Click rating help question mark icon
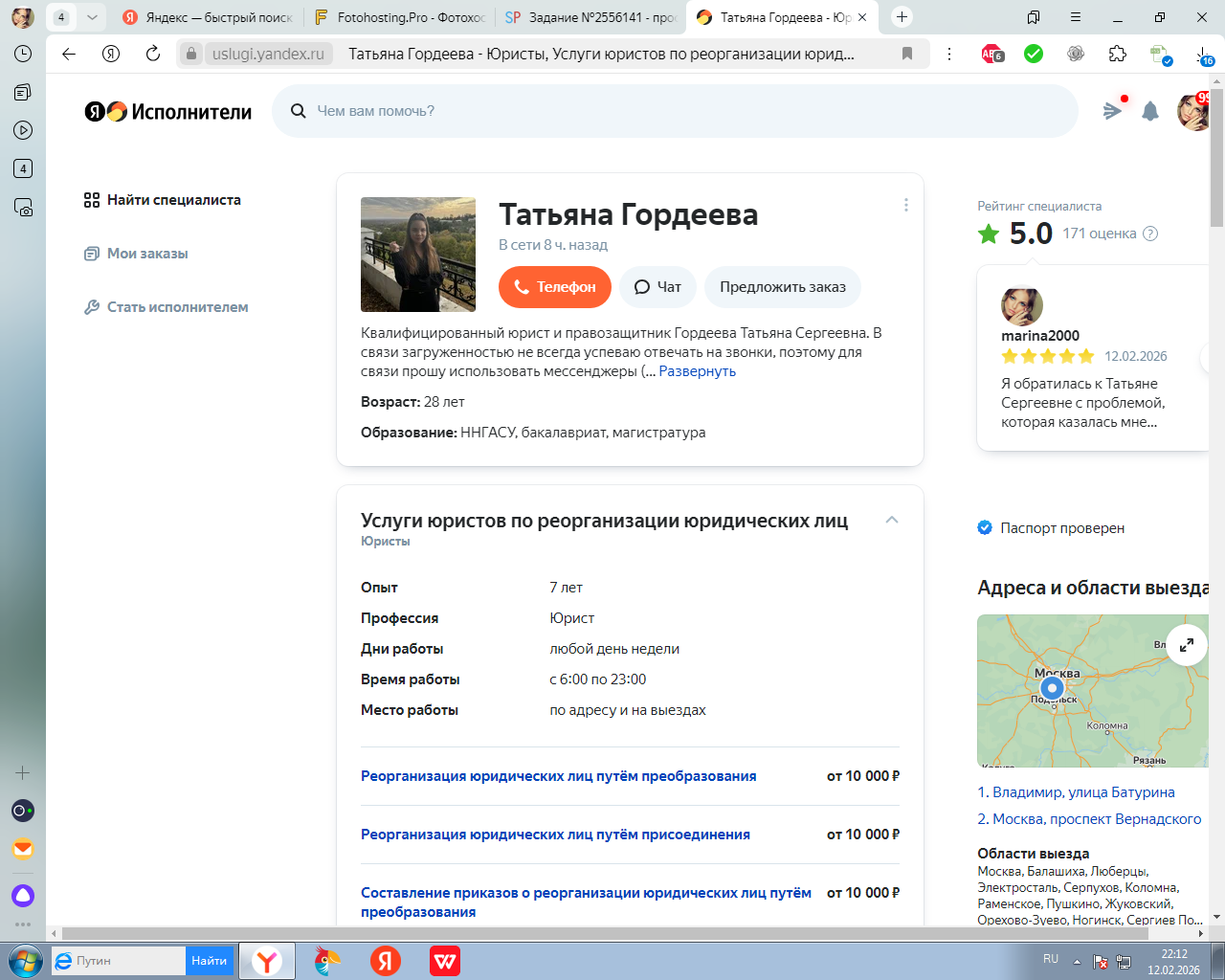 (1150, 234)
